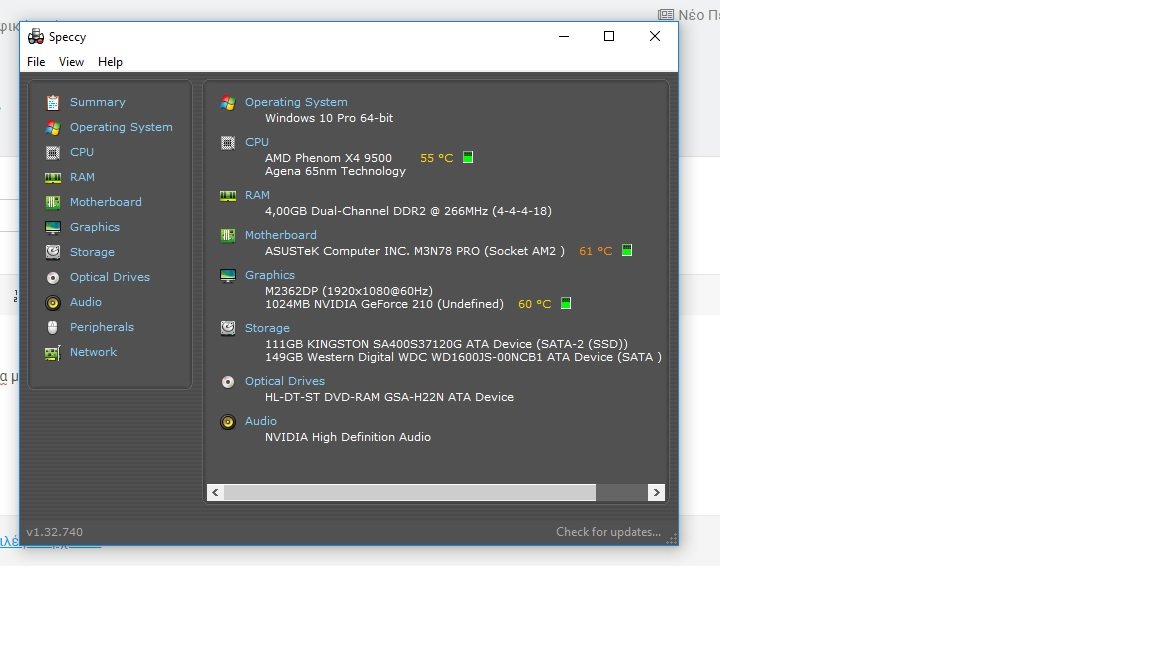Click the 60 °C graphics temperature
Viewport: 1152px width, 648px height.
(535, 303)
